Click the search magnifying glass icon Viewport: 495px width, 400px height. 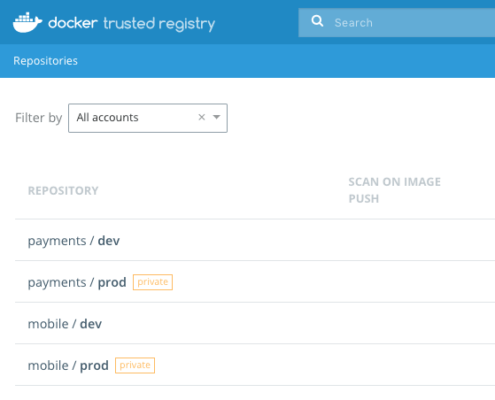317,21
